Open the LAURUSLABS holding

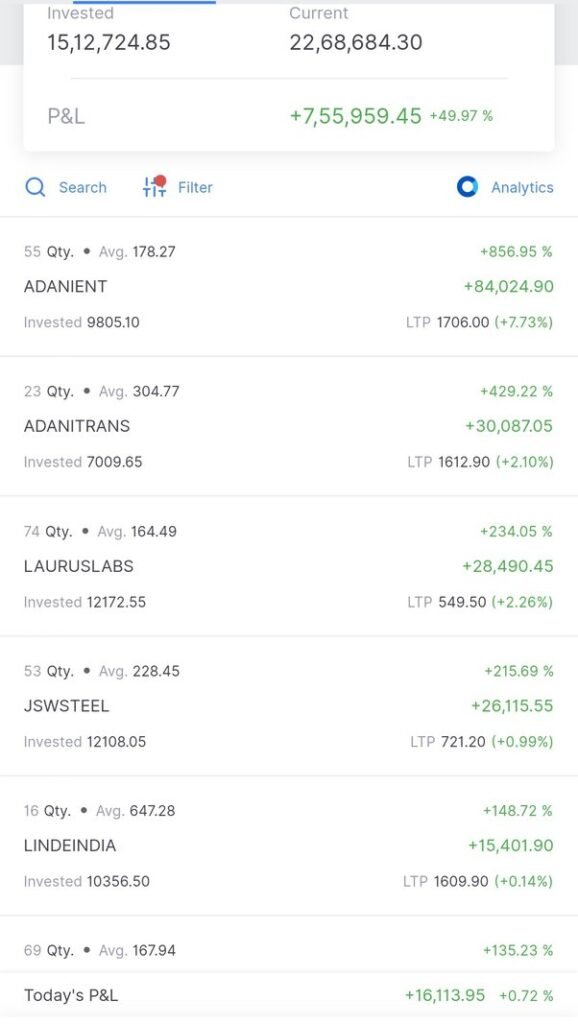[x=289, y=566]
